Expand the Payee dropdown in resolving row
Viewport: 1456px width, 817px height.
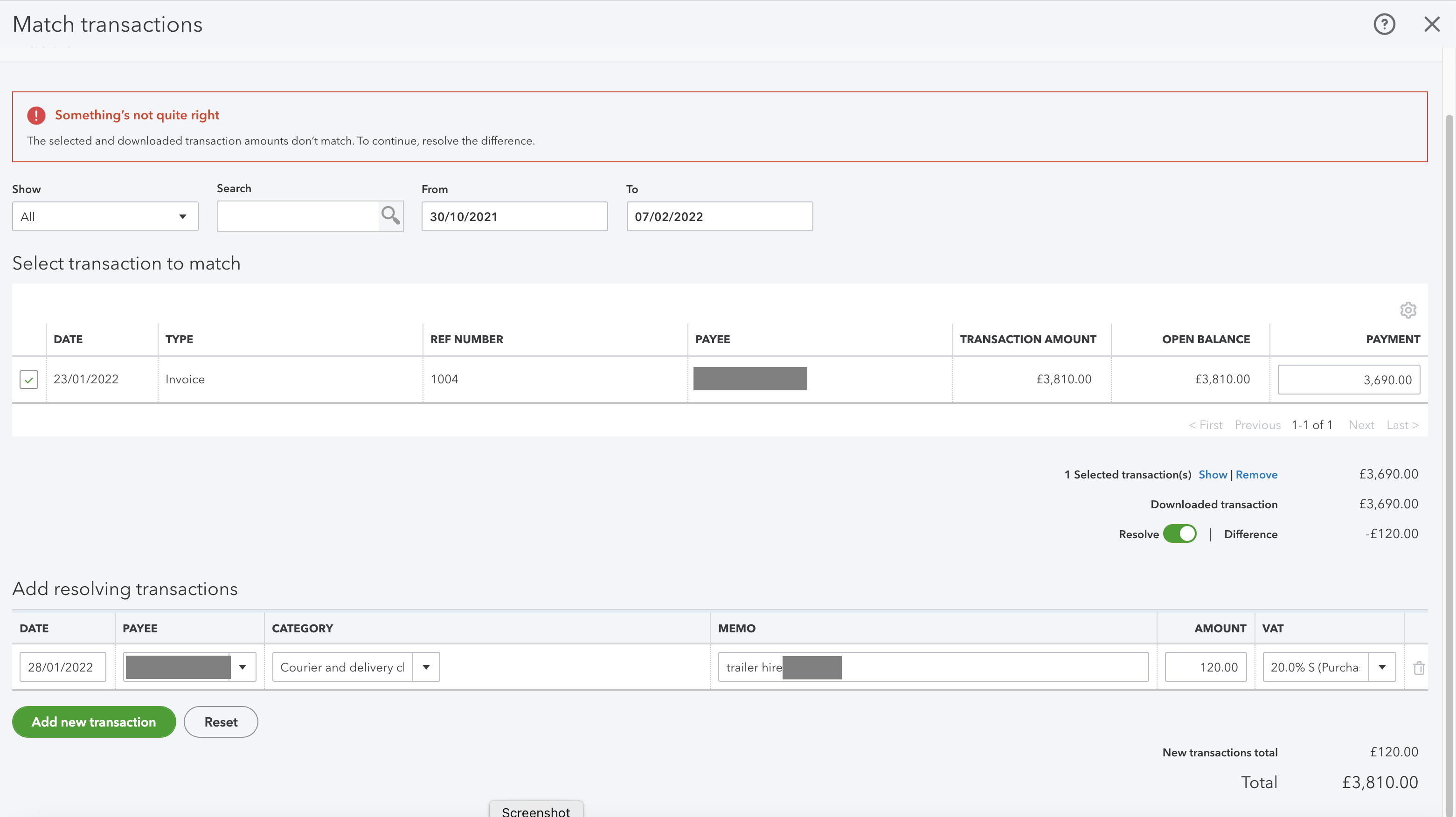(243, 667)
